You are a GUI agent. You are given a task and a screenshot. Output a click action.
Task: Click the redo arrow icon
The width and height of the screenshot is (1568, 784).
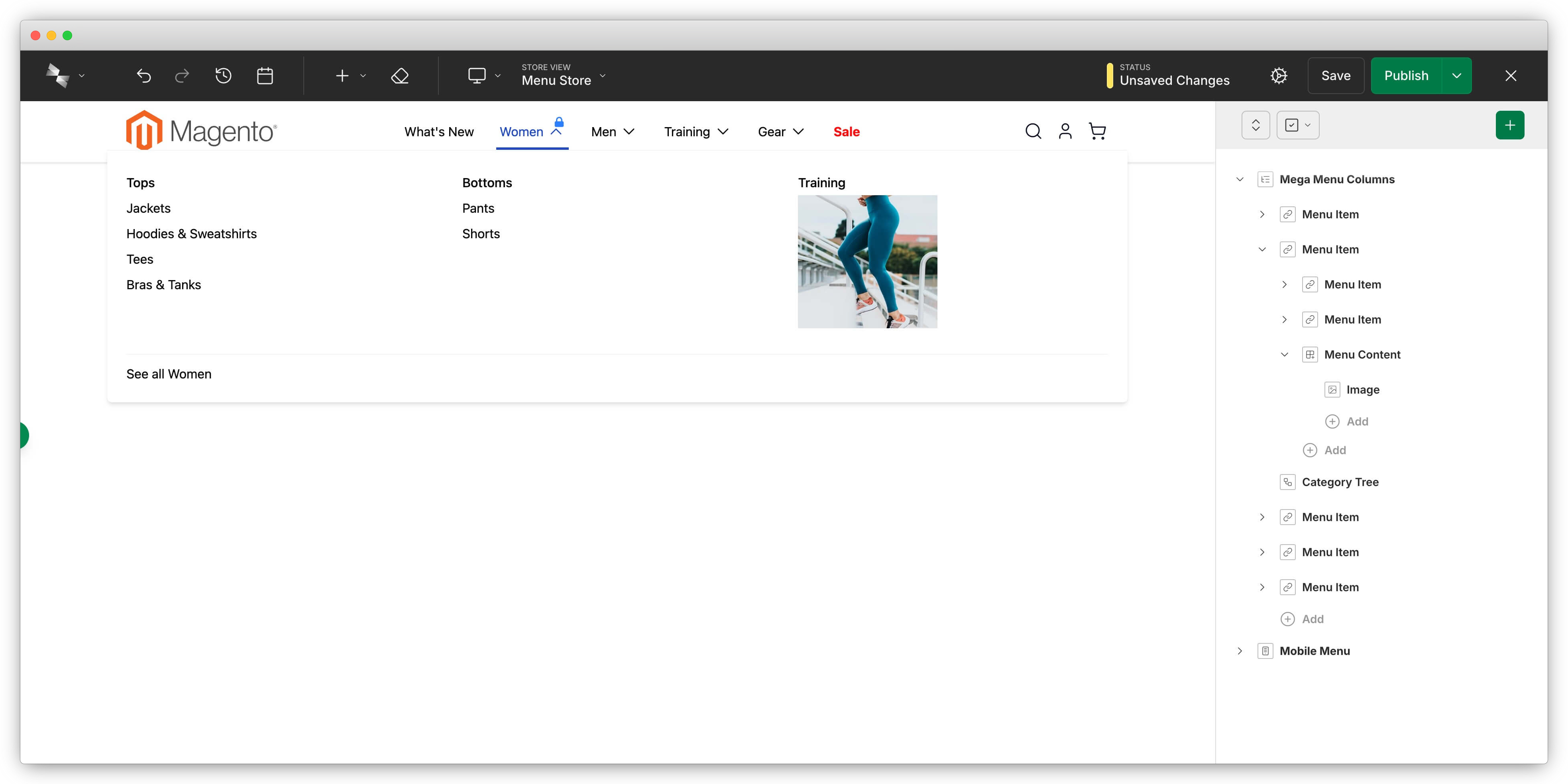pyautogui.click(x=182, y=76)
